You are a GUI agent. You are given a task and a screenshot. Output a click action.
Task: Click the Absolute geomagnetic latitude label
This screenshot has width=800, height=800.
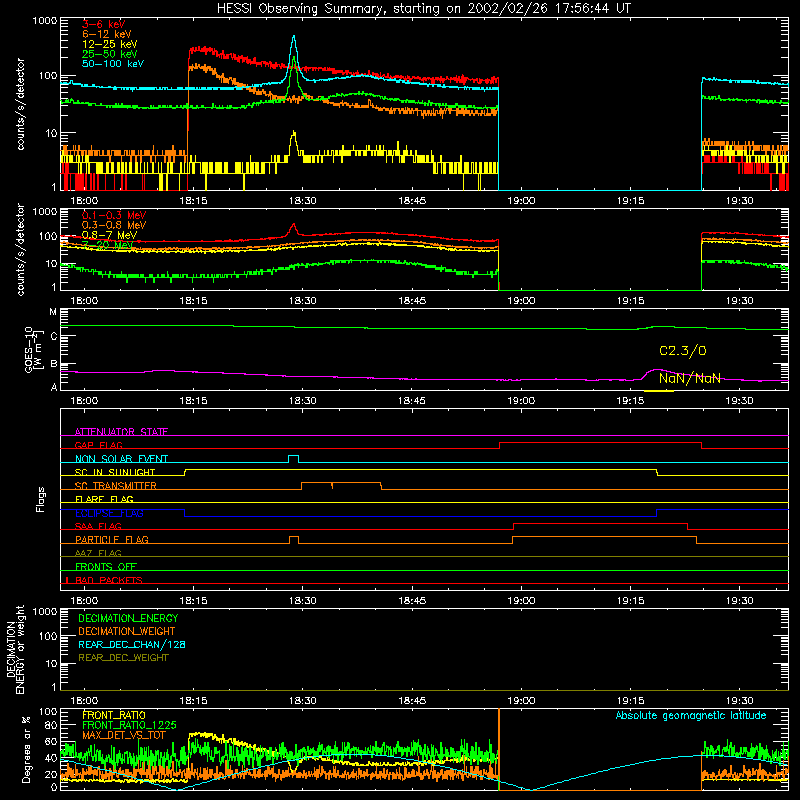pyautogui.click(x=691, y=715)
